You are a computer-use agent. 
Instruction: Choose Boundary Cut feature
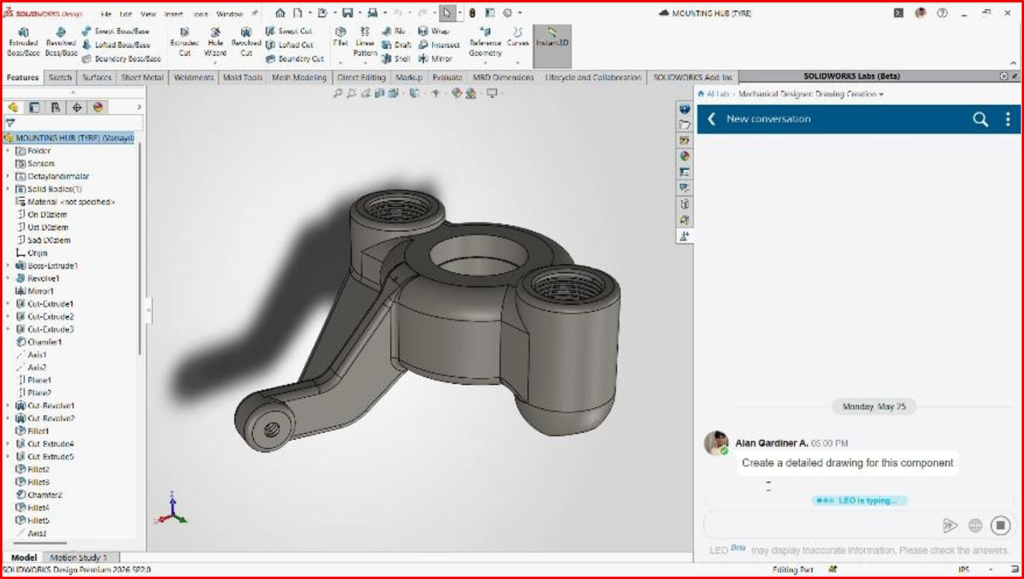tap(295, 58)
